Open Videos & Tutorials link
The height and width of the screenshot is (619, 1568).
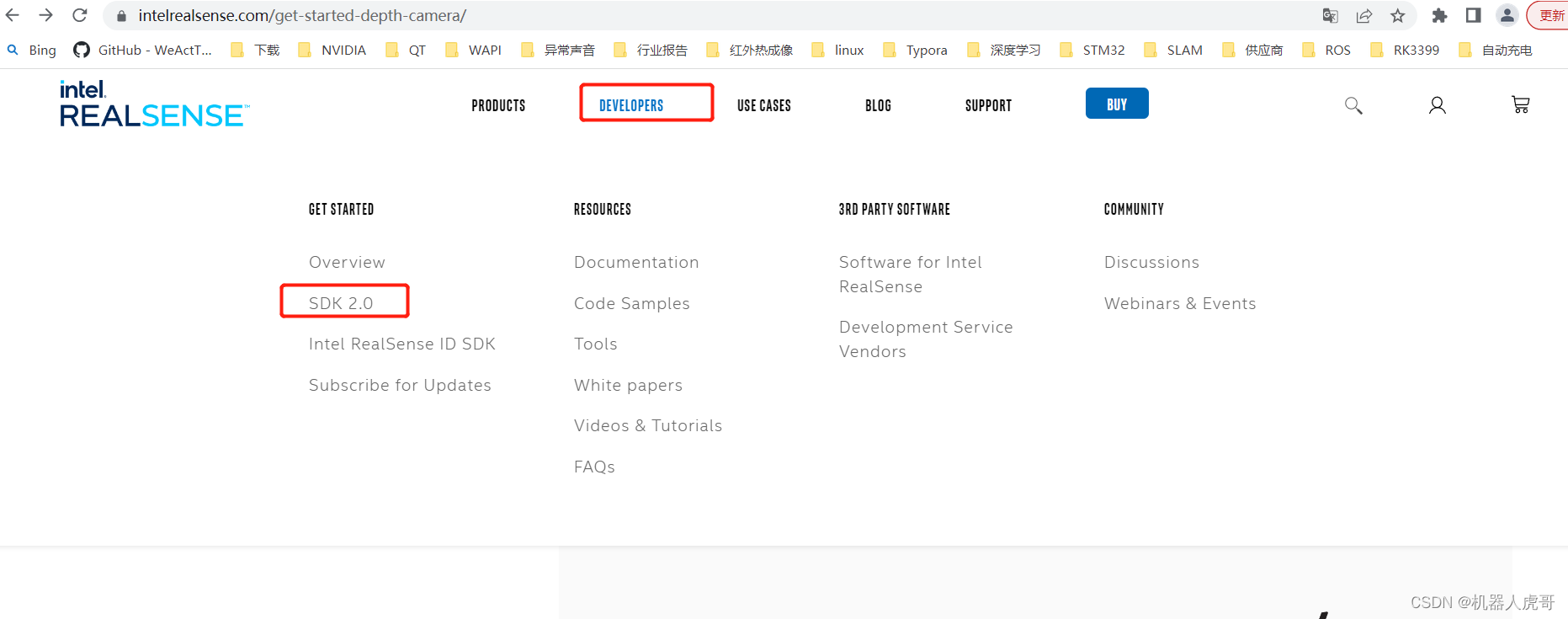tap(648, 425)
